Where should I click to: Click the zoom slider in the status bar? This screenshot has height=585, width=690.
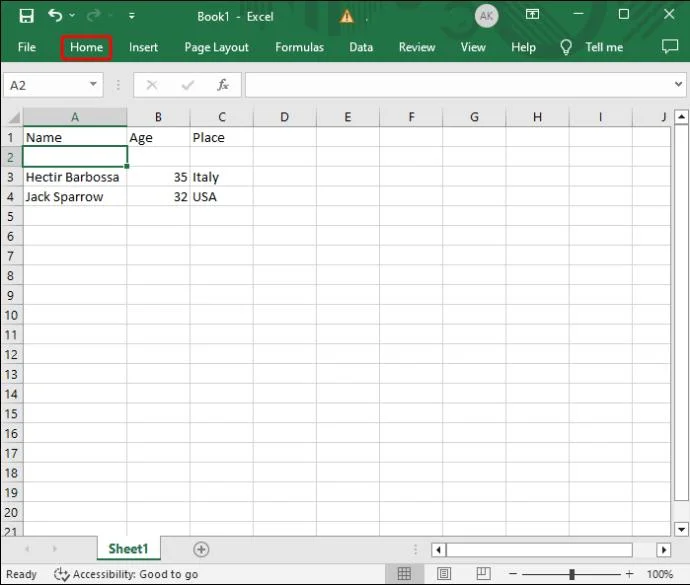572,574
